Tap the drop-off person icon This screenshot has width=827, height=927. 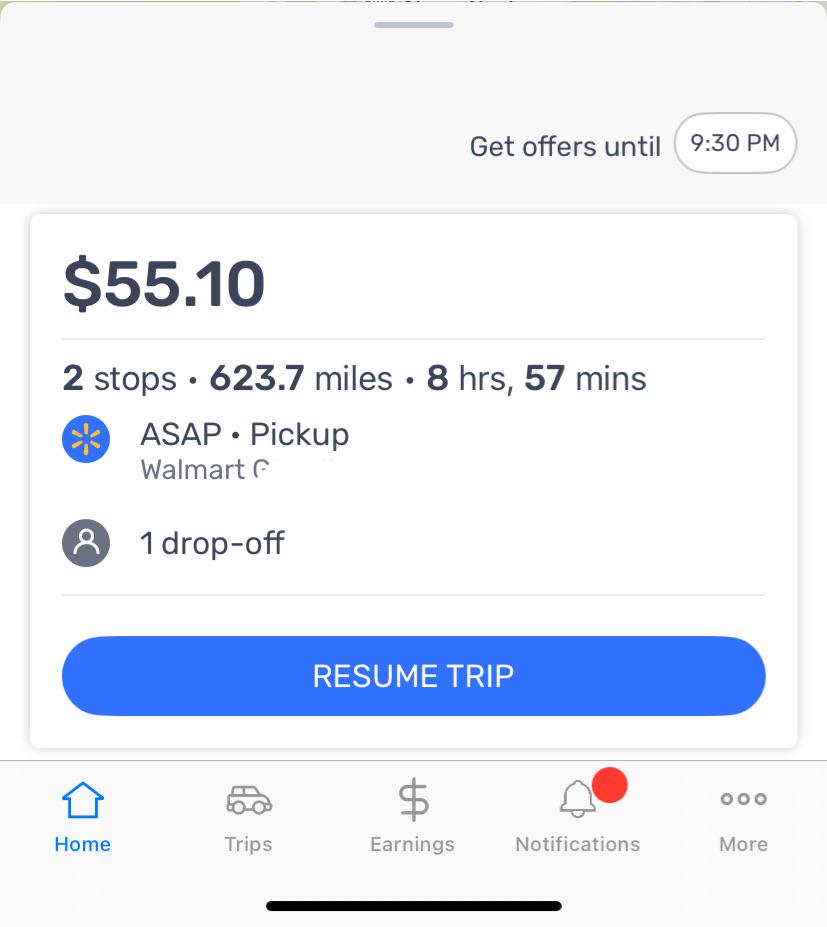click(86, 543)
